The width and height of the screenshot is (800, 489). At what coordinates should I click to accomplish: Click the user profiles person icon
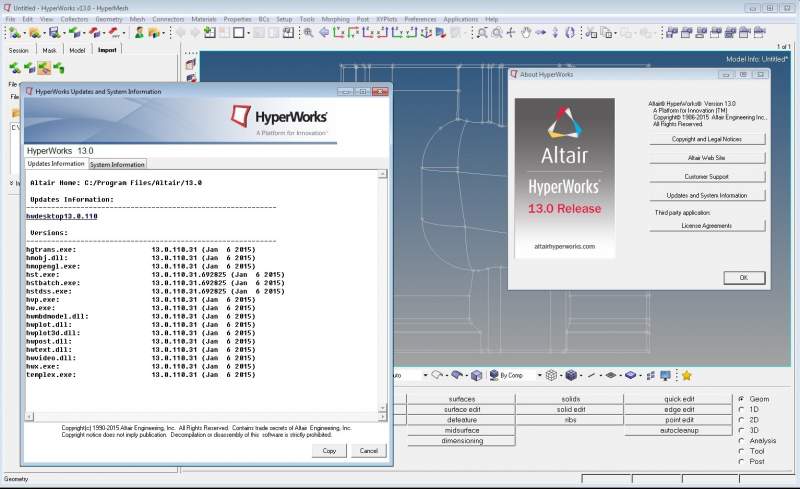pos(140,32)
